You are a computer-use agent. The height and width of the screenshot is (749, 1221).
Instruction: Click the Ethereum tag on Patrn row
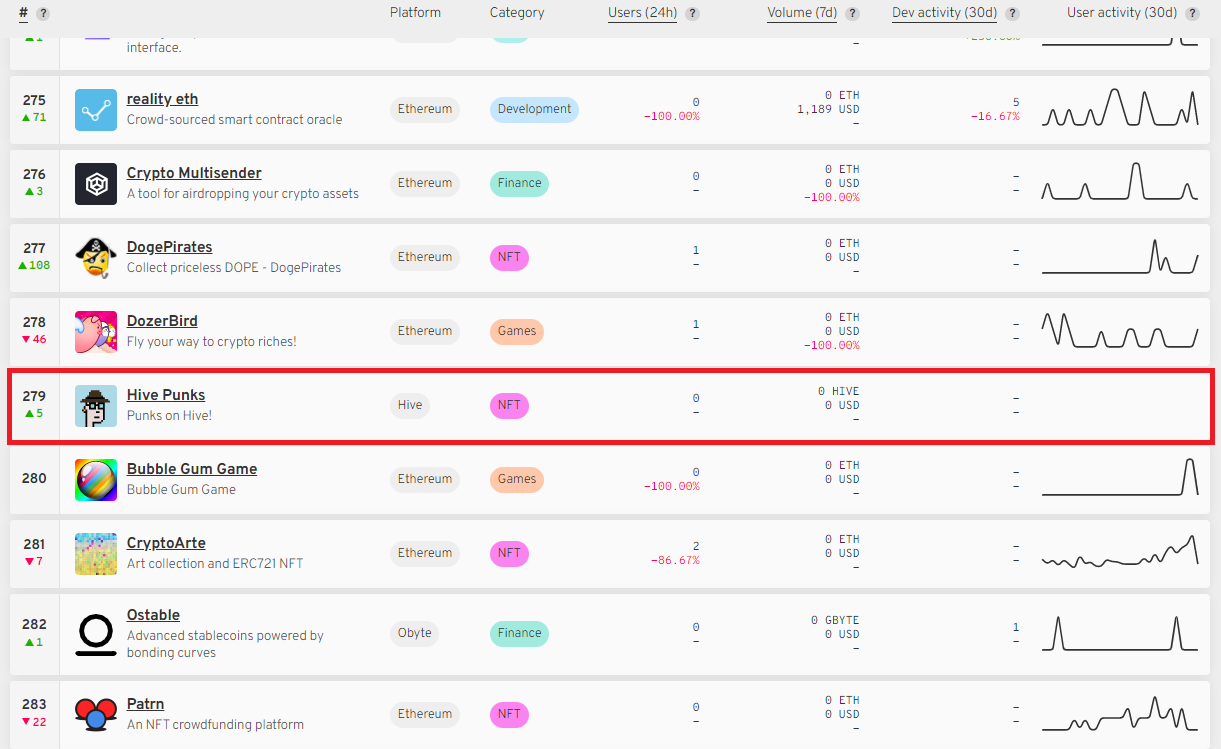coord(425,714)
